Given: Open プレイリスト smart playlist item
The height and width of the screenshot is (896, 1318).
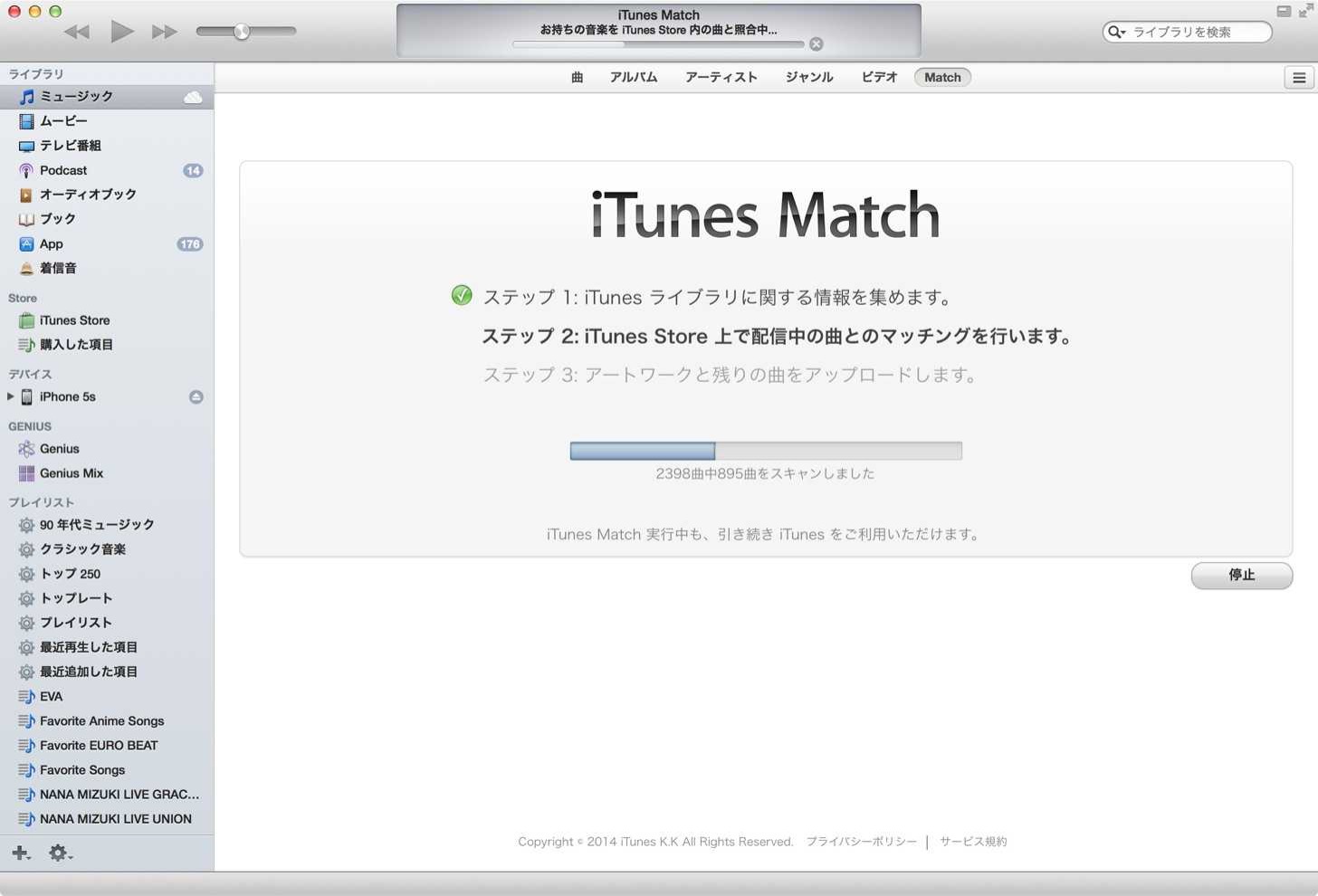Looking at the screenshot, I should [x=107, y=623].
